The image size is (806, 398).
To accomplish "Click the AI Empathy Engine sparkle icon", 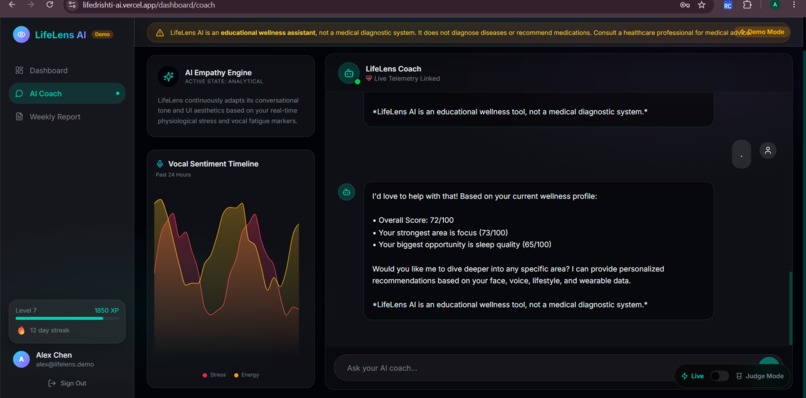I will (x=168, y=77).
